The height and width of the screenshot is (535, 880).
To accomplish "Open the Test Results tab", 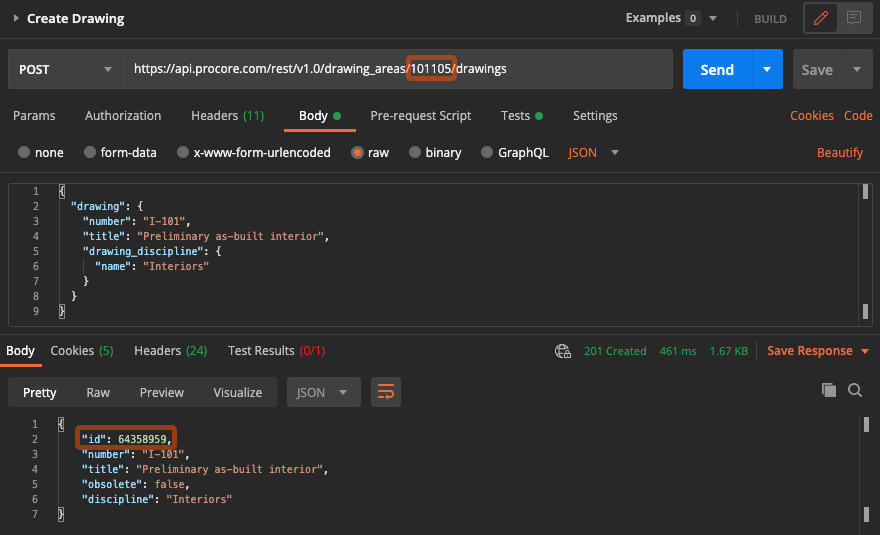I will point(276,351).
